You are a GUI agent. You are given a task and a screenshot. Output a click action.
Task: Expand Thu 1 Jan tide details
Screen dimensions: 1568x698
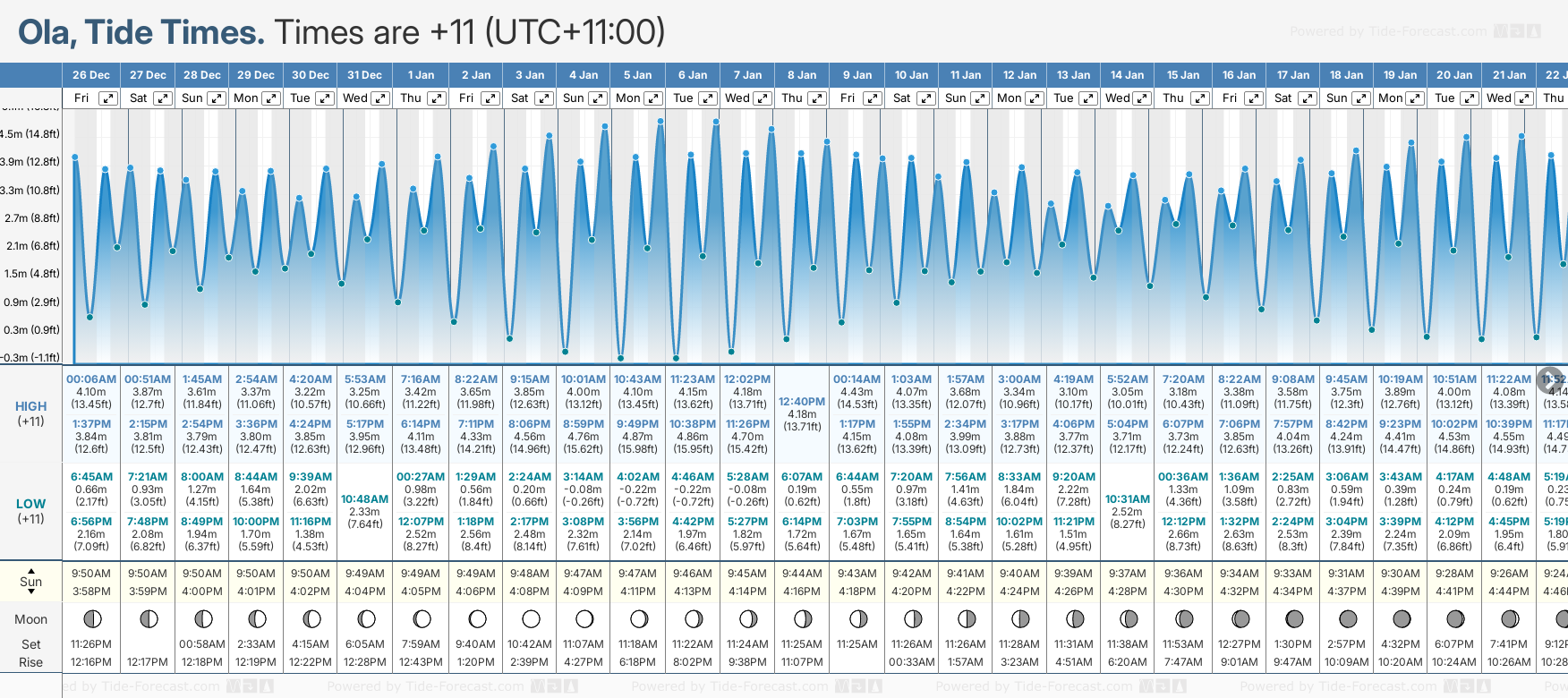tap(436, 98)
